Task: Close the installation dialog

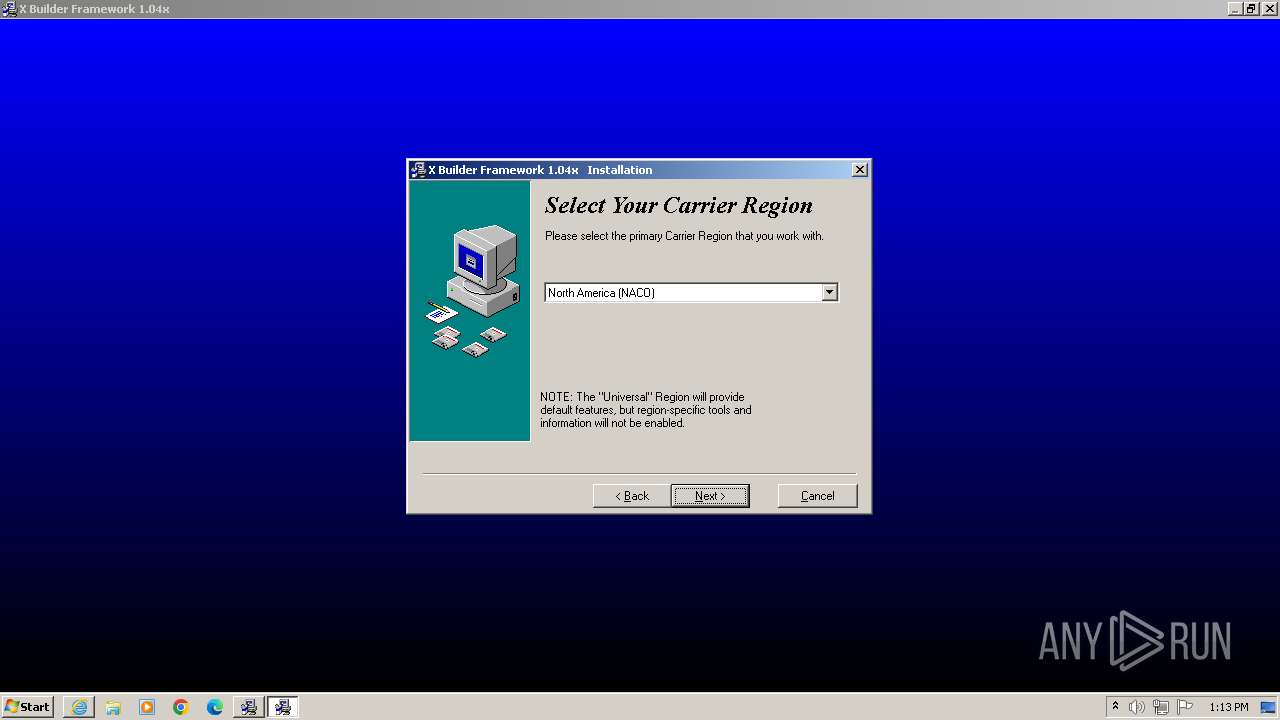Action: (860, 170)
